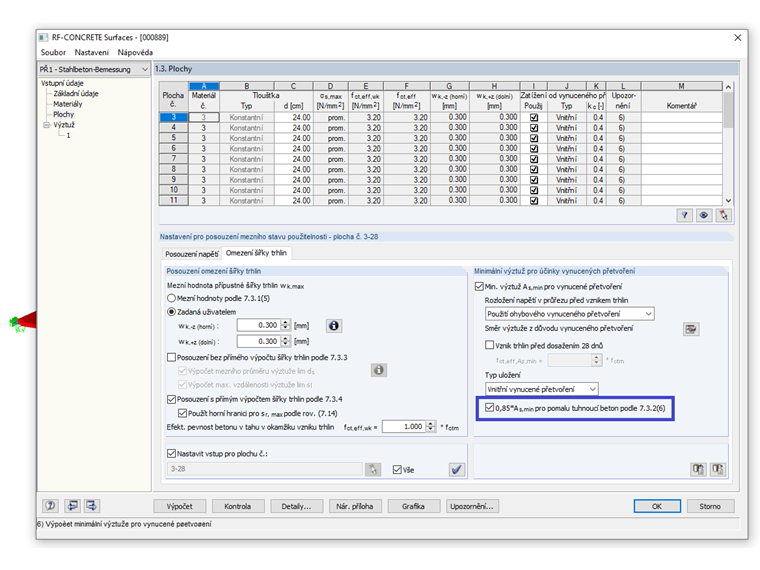Click the Nár. příloha button
The height and width of the screenshot is (570, 760).
coord(355,506)
